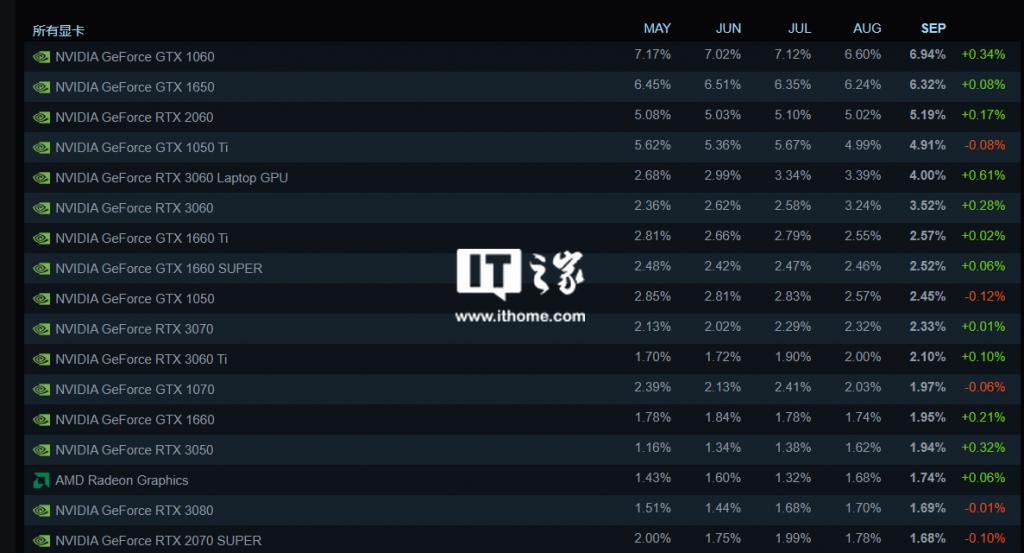Select the SEP column header

(x=933, y=28)
